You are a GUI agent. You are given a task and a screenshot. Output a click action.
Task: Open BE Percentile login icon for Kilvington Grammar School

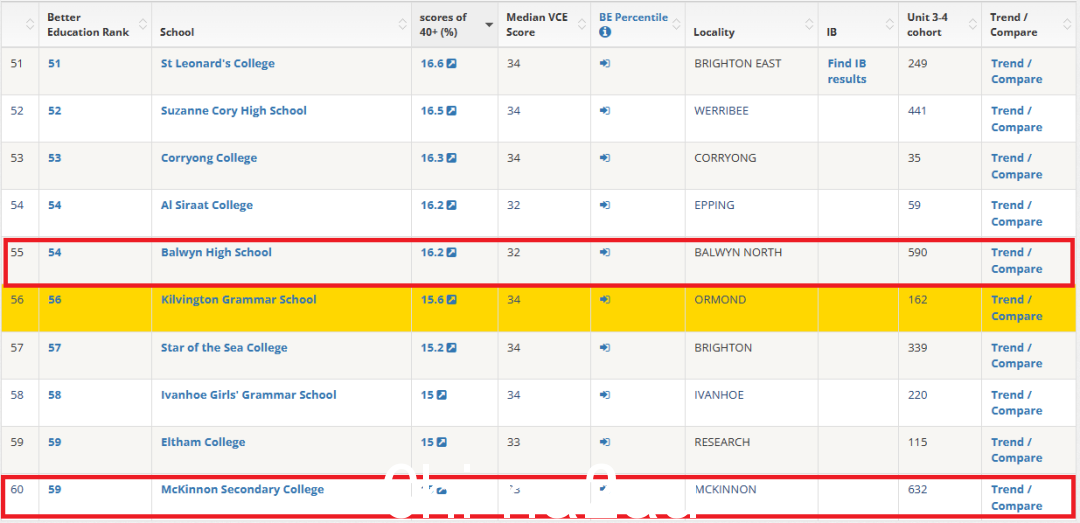pos(605,300)
